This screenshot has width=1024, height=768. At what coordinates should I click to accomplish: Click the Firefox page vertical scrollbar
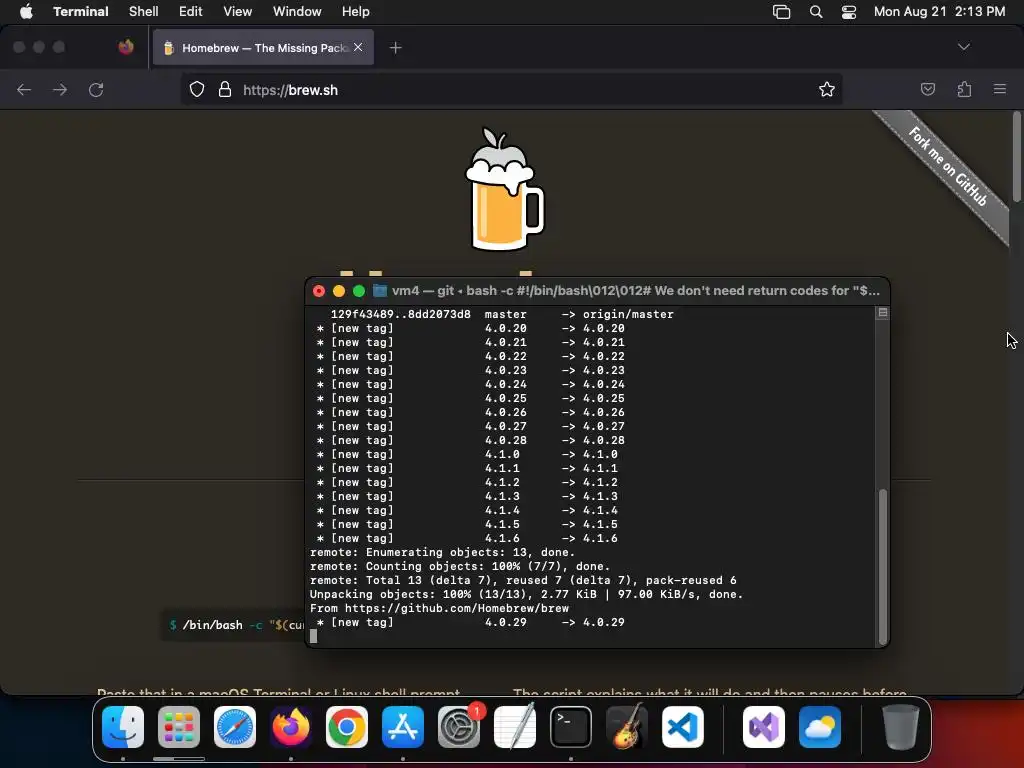[x=1016, y=157]
